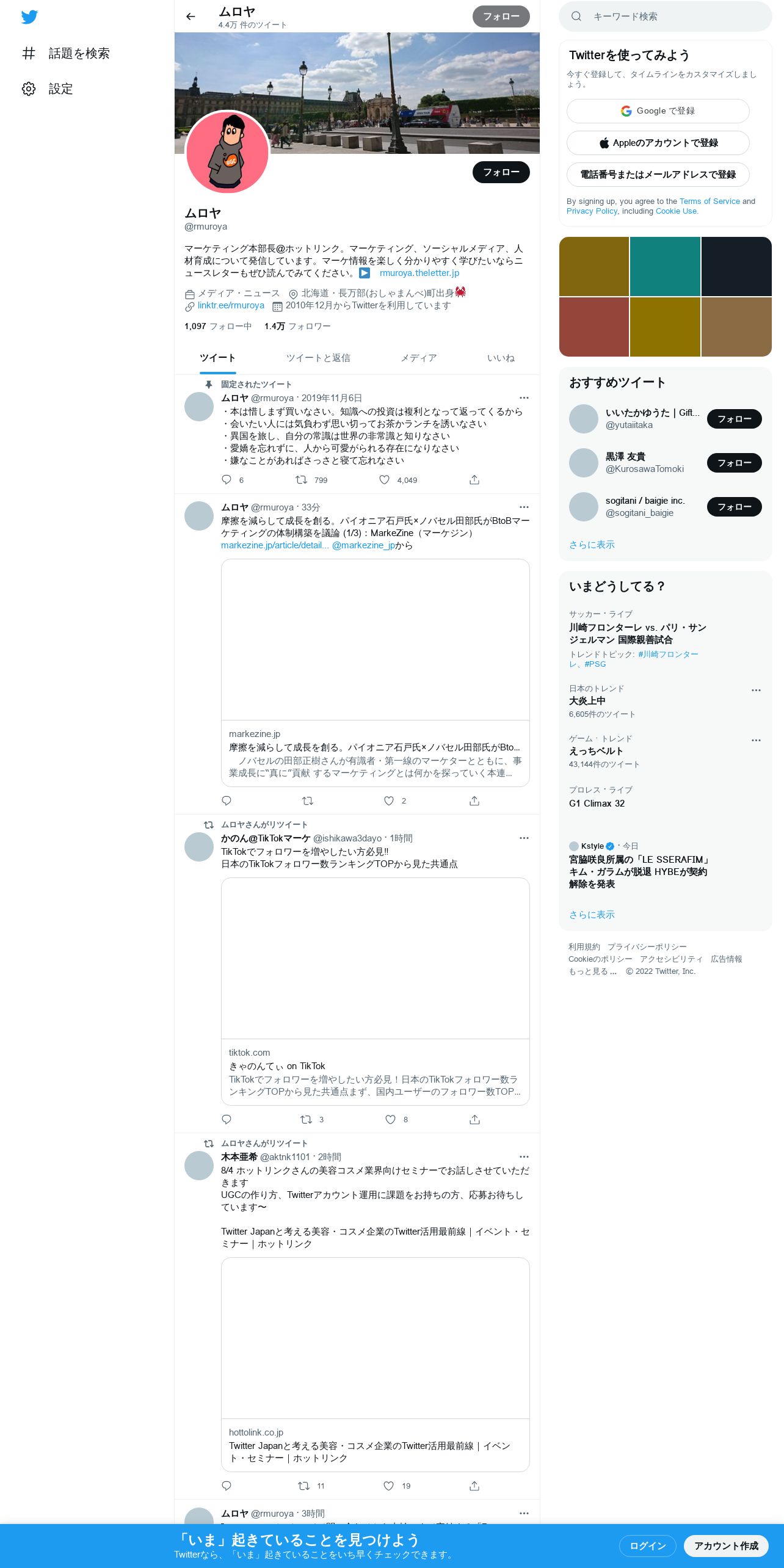This screenshot has width=784, height=1568.
Task: Open 設定 gear icon in sidebar
Action: coord(29,89)
